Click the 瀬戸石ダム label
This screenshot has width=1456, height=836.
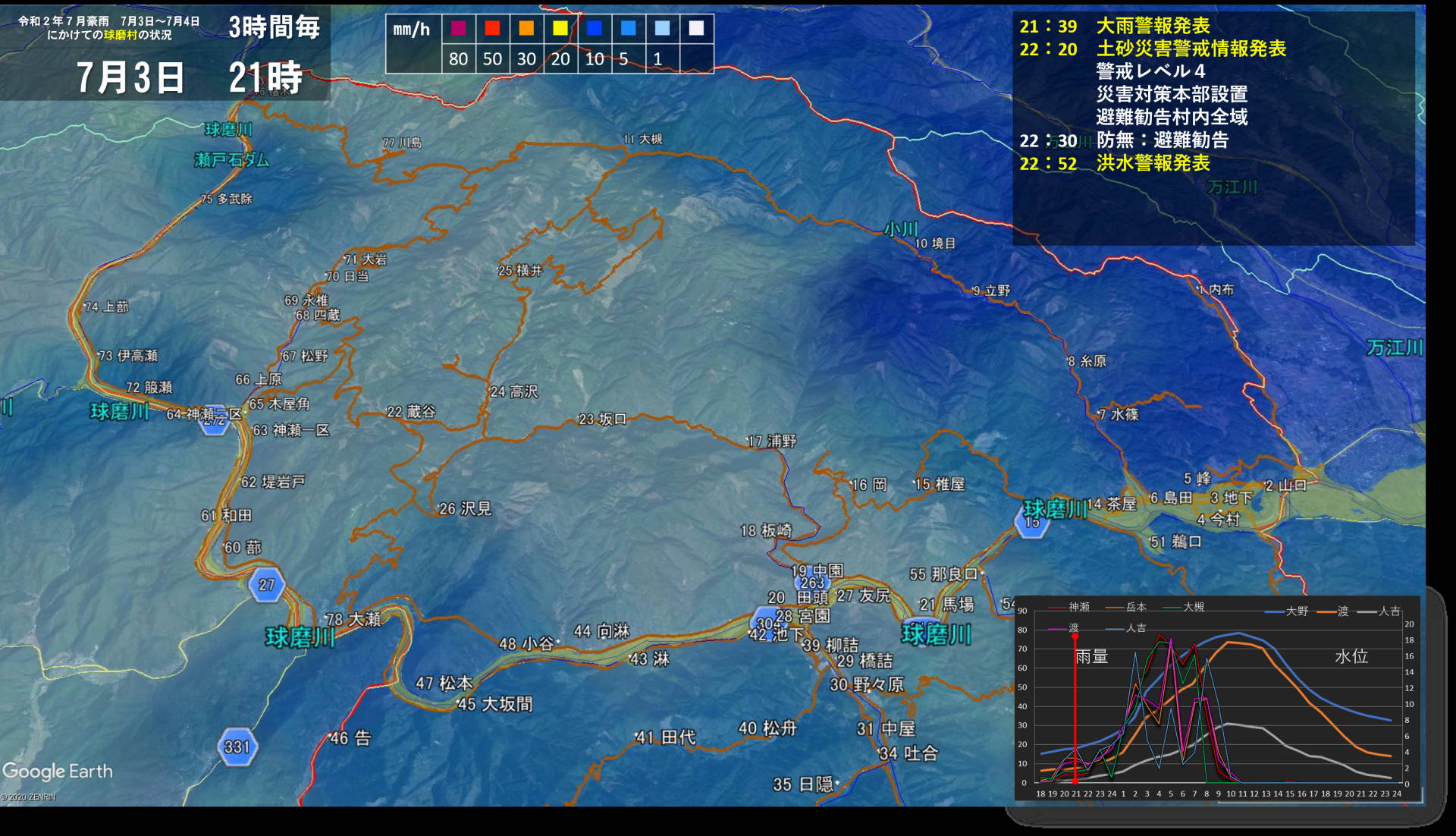point(232,160)
